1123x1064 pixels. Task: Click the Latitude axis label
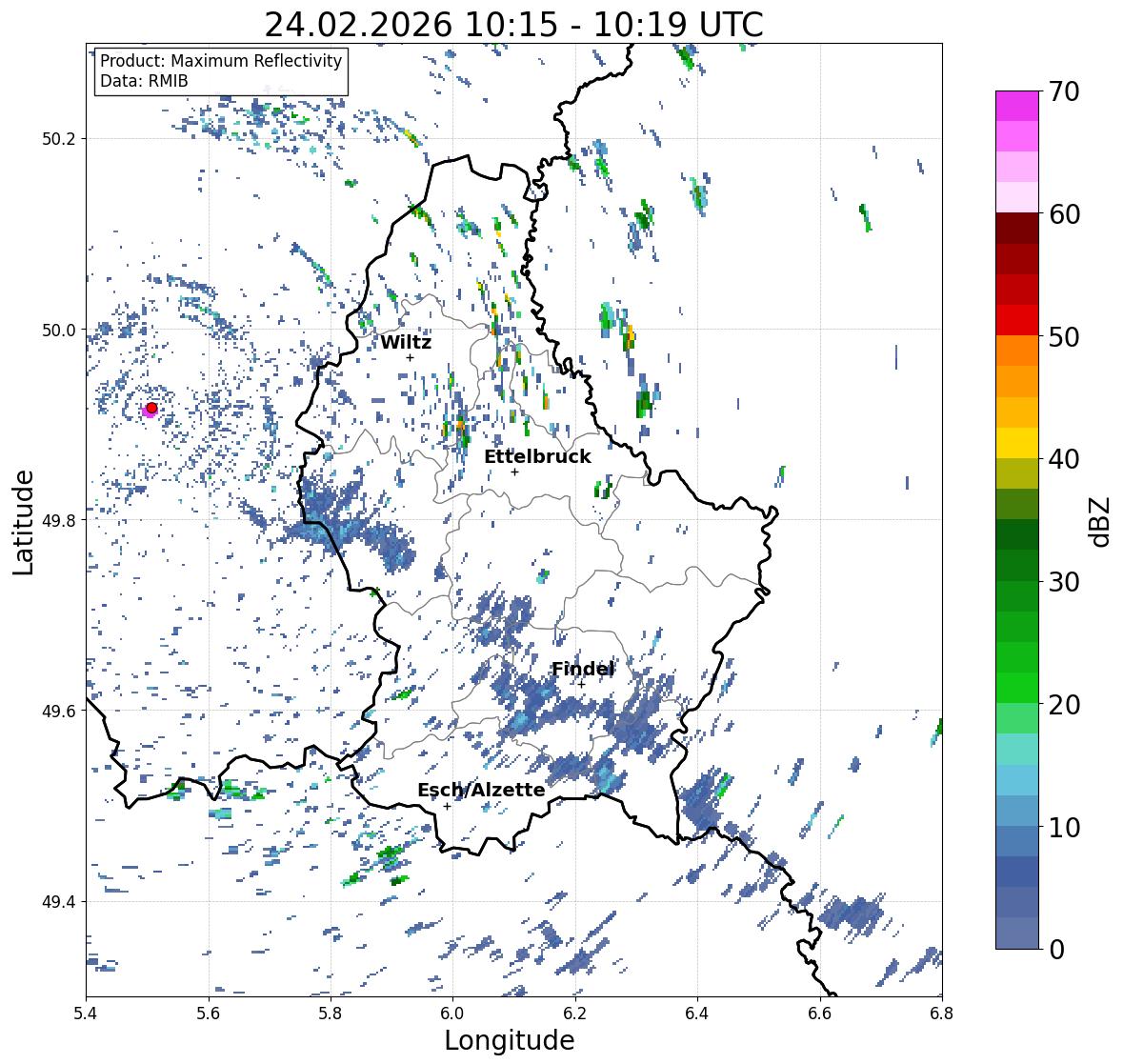[x=24, y=522]
